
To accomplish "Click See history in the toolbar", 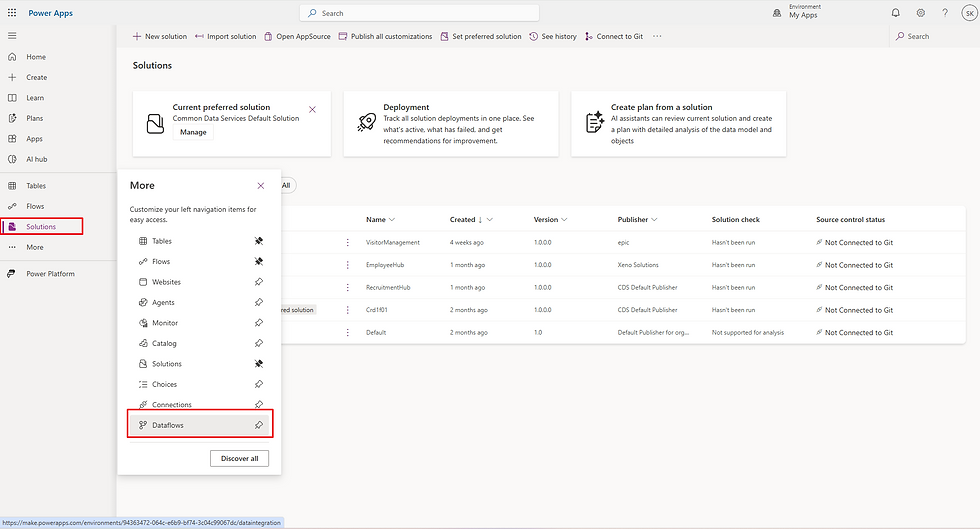I will (x=553, y=36).
